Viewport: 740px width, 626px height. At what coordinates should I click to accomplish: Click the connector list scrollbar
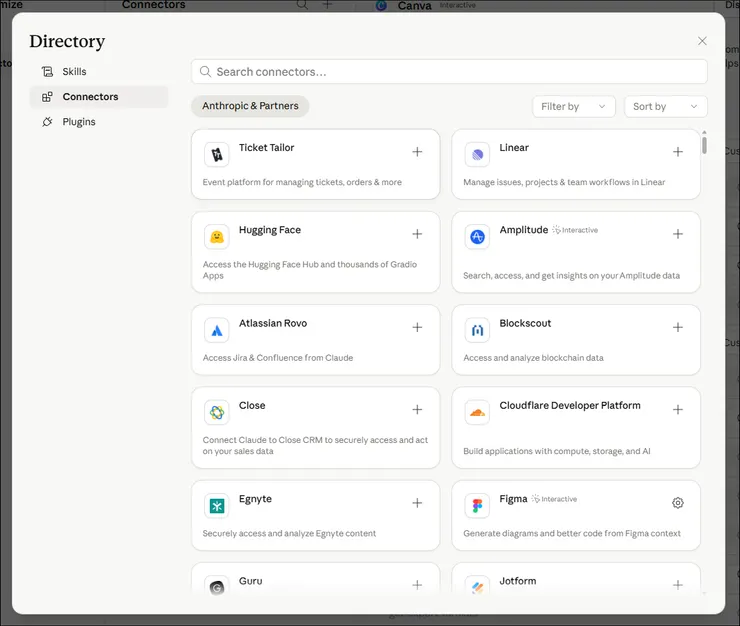point(704,145)
